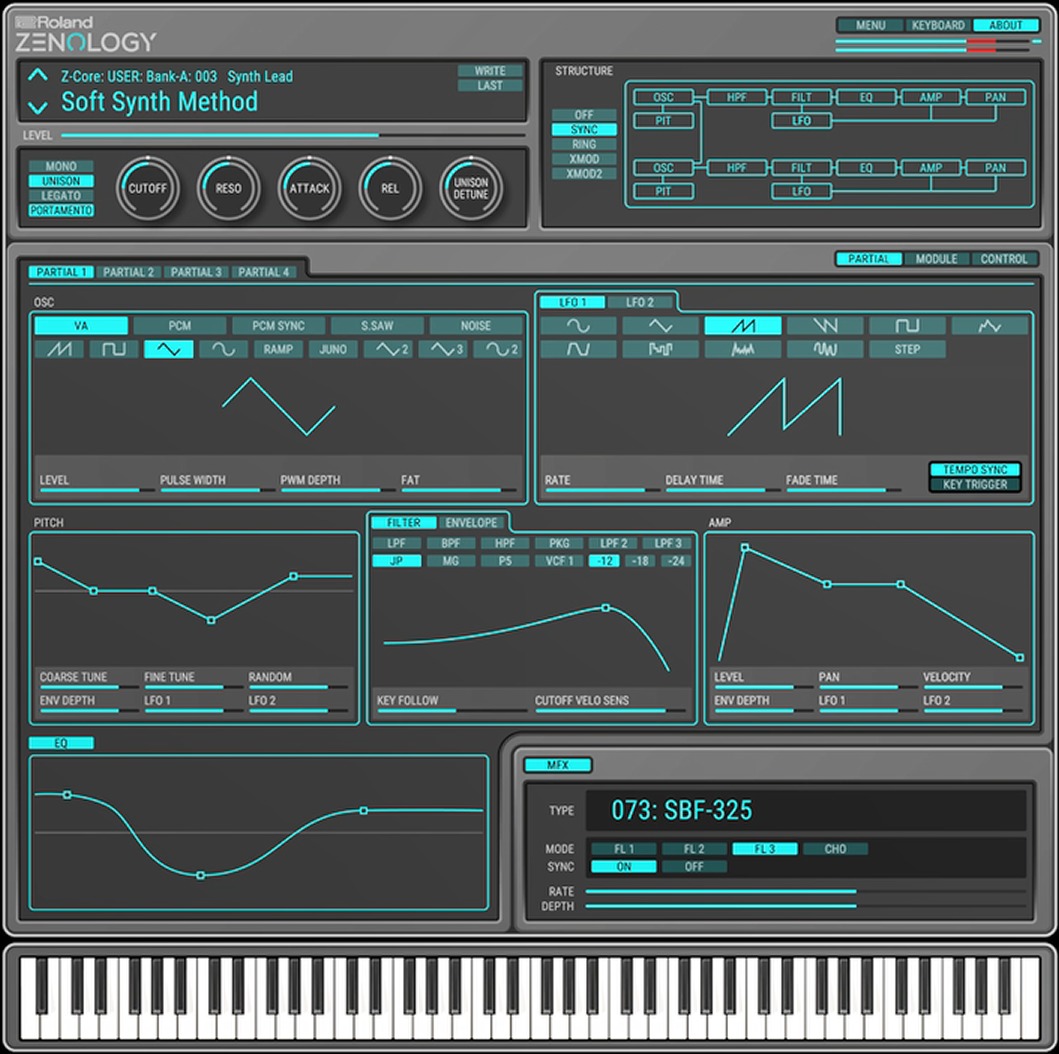Click the first filter block in the structure
This screenshot has width=1059, height=1054.
point(801,97)
